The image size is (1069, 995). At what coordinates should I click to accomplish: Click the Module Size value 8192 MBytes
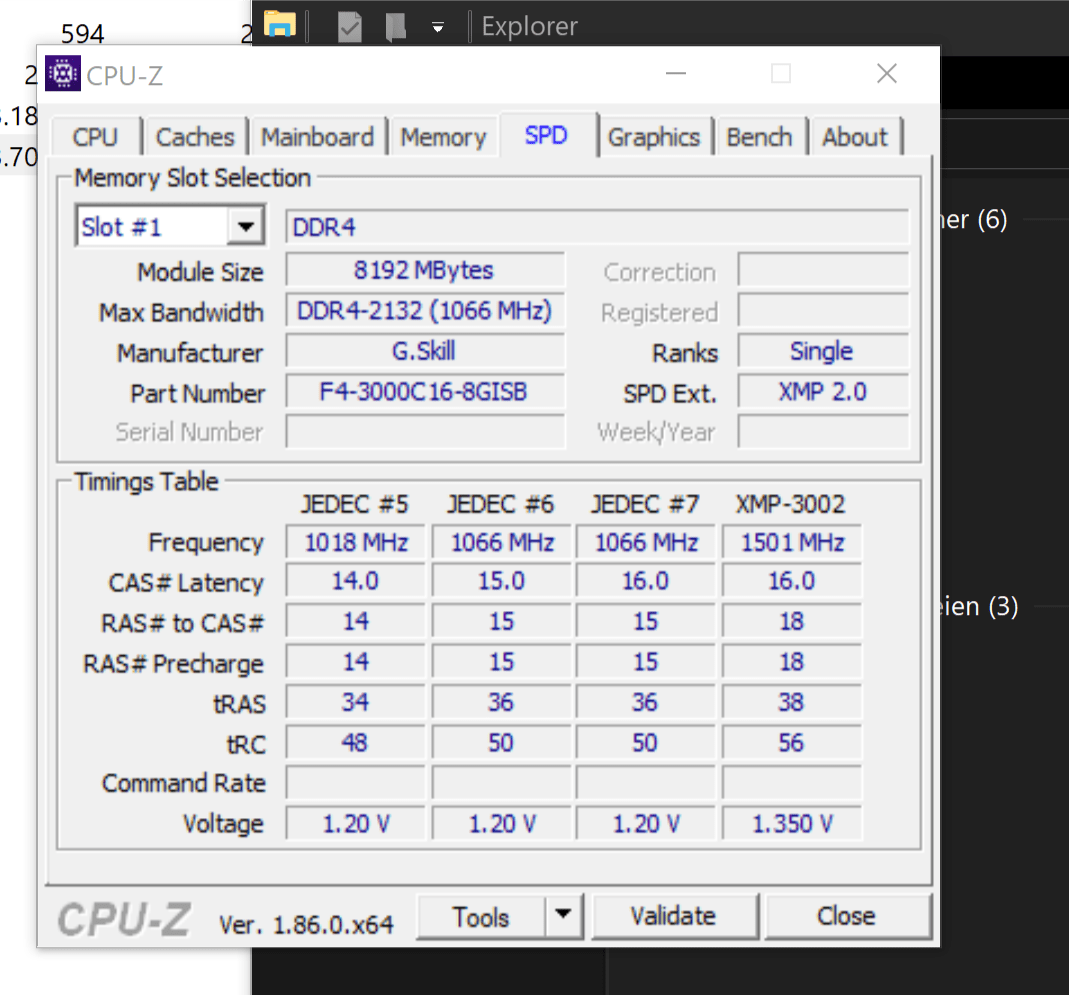click(425, 270)
